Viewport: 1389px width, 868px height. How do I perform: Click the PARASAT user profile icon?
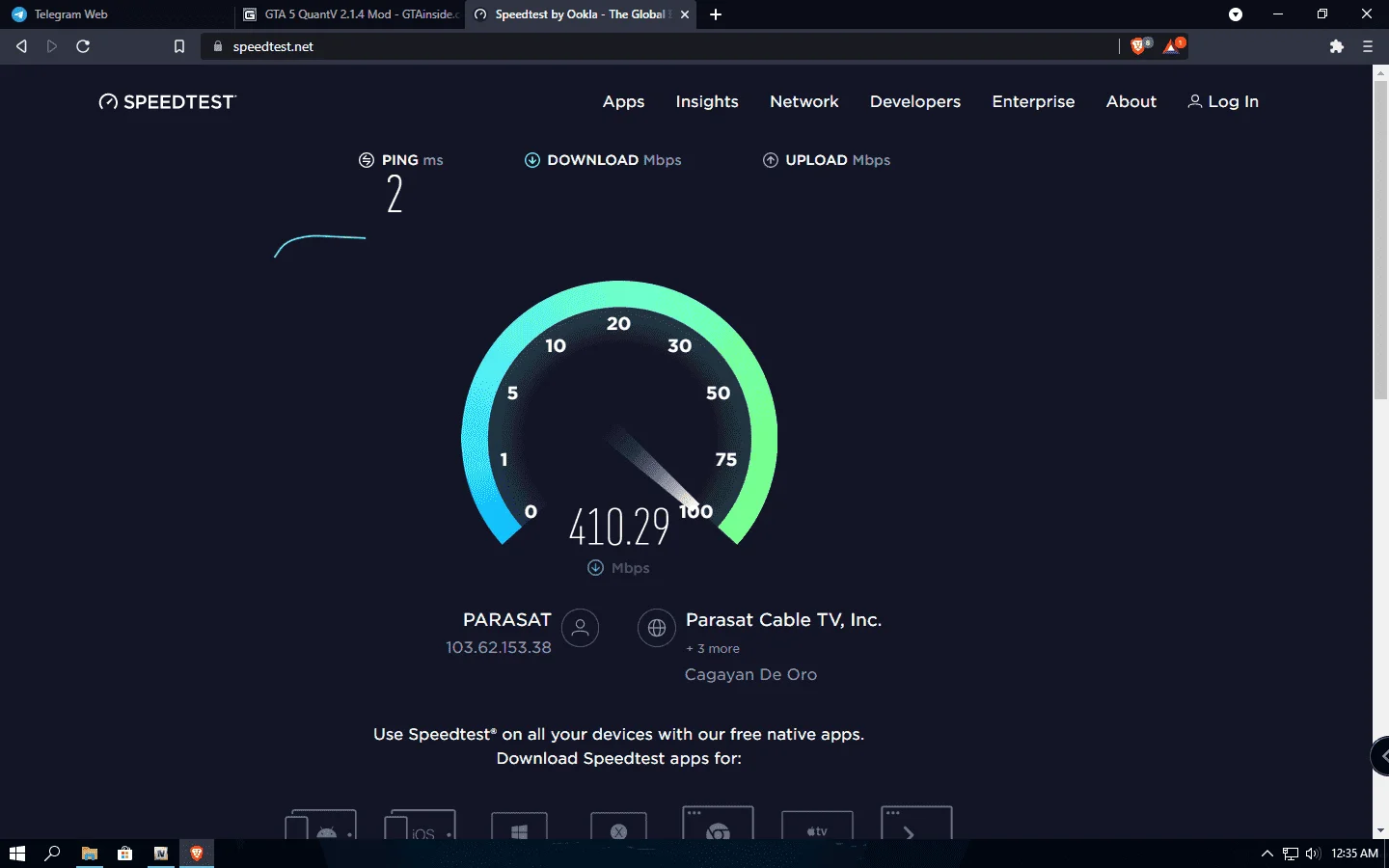point(581,628)
